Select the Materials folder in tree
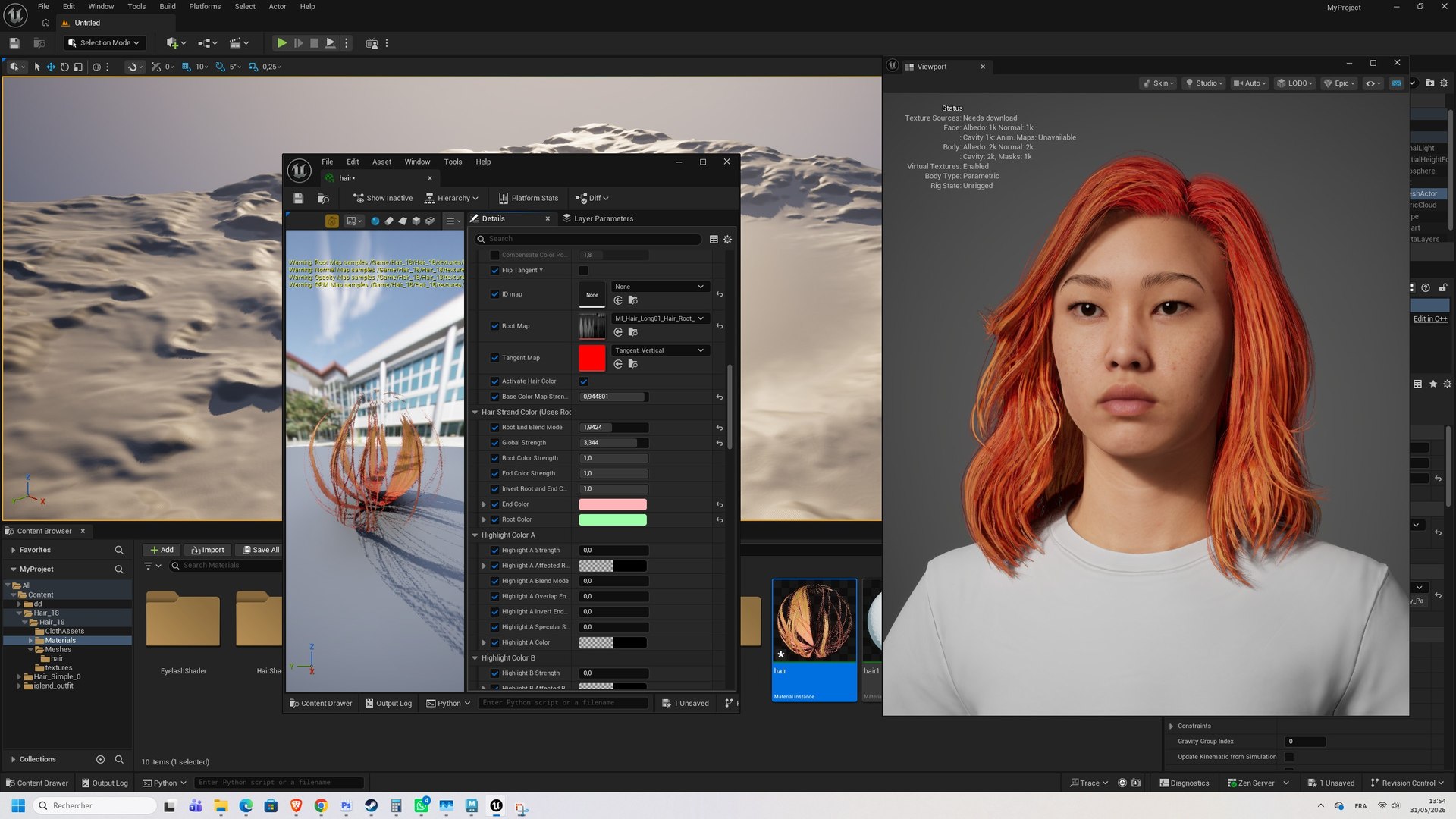Image resolution: width=1456 pixels, height=819 pixels. pyautogui.click(x=61, y=640)
